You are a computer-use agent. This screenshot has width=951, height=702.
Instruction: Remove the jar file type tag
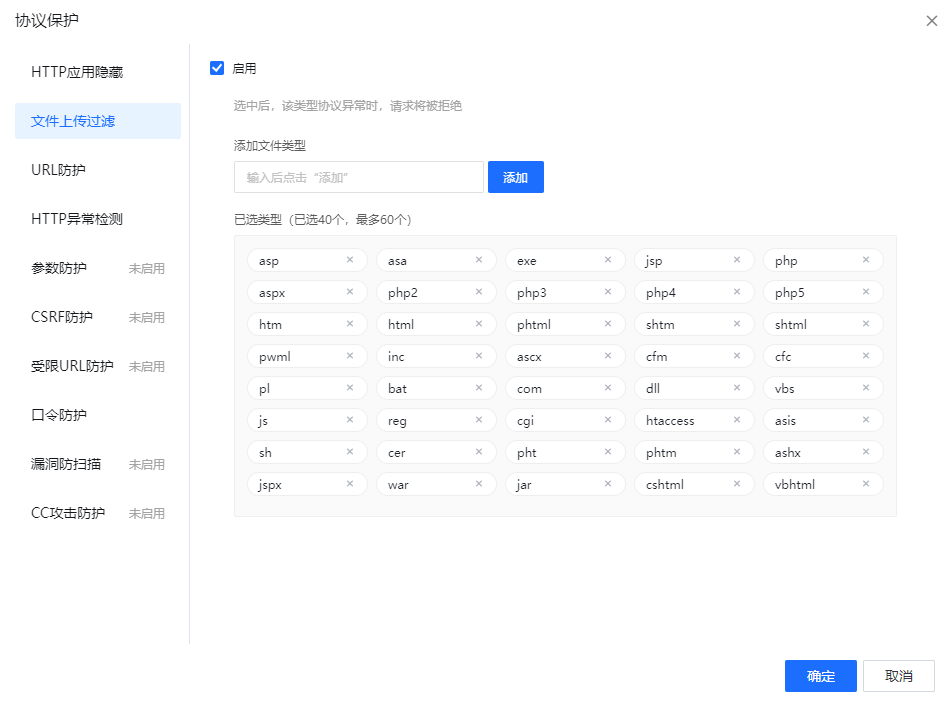[608, 484]
